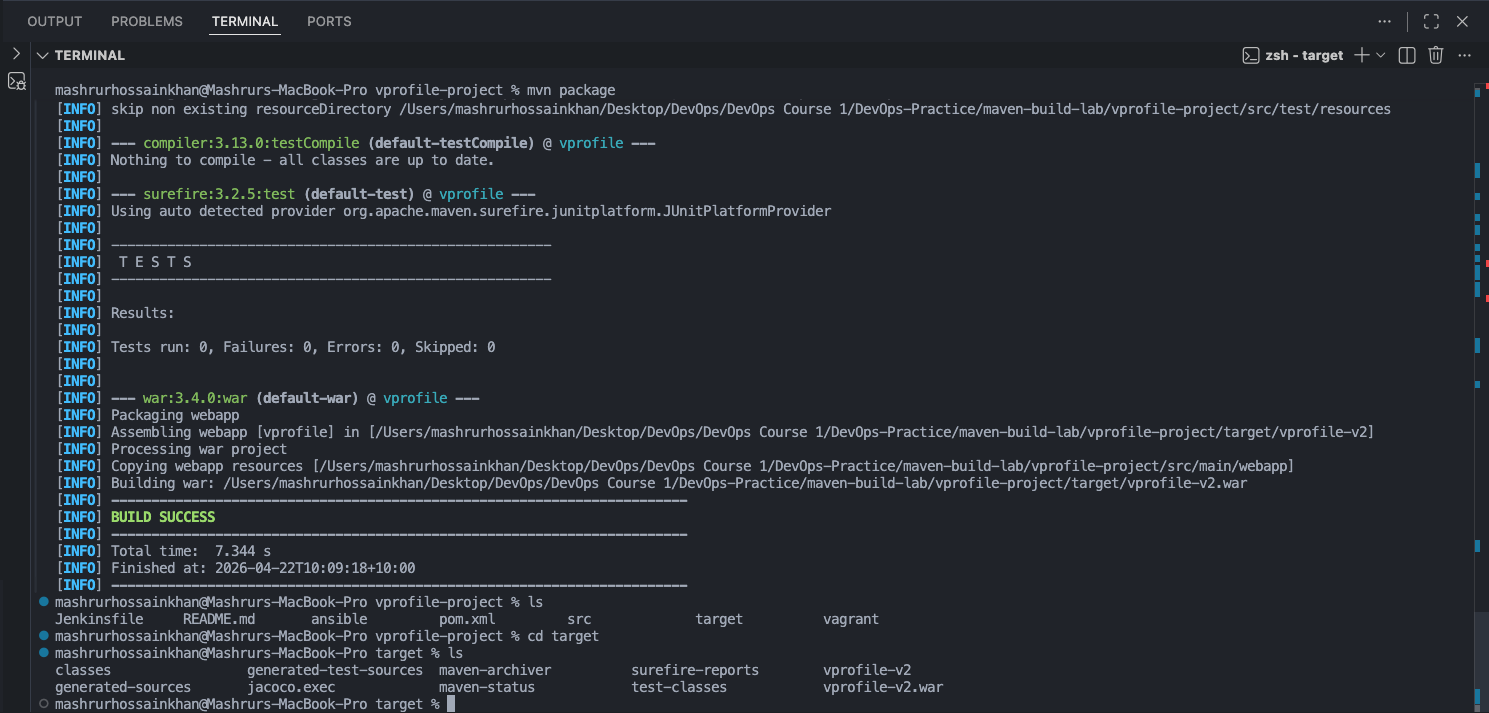The height and width of the screenshot is (713, 1489).
Task: Click the TERMINAL section header title
Action: [x=90, y=55]
